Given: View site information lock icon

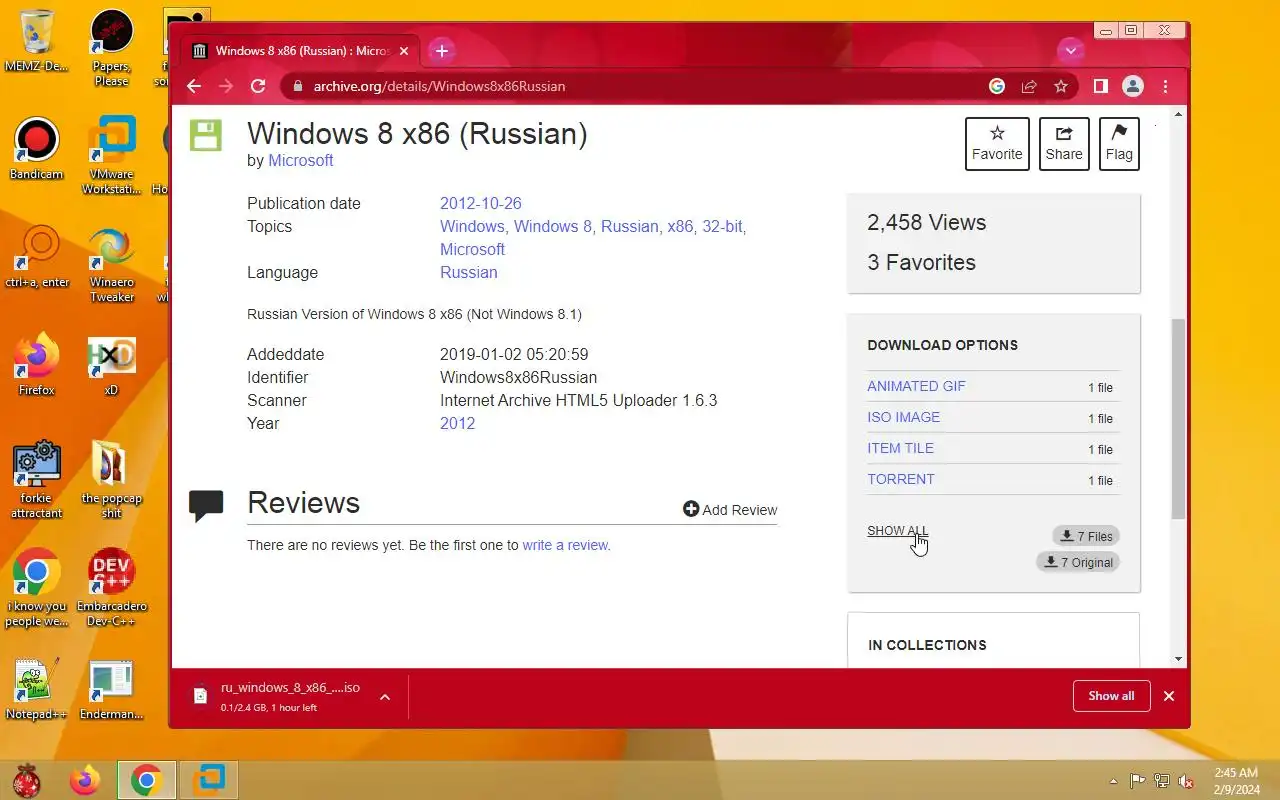Looking at the screenshot, I should tap(296, 86).
